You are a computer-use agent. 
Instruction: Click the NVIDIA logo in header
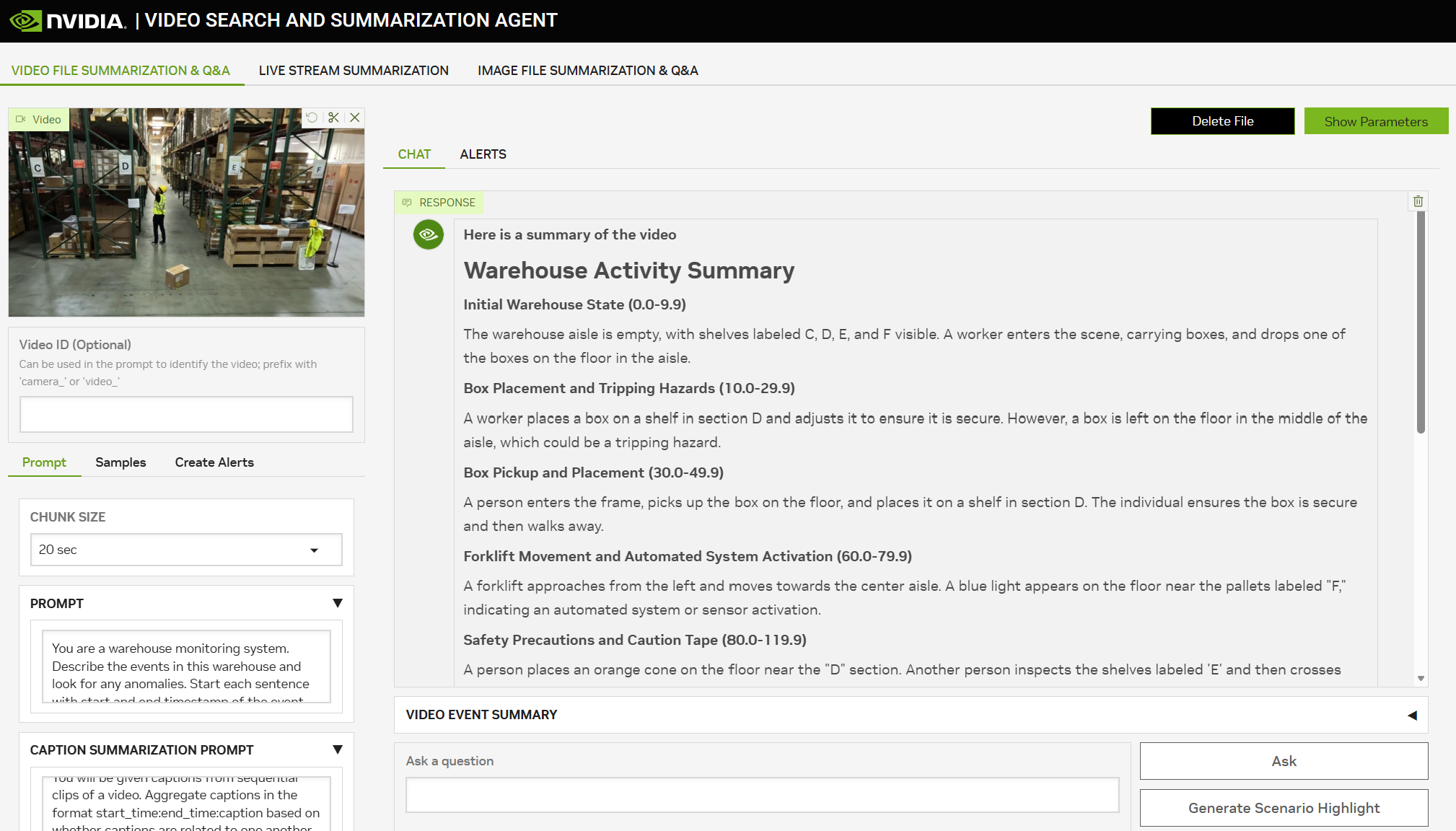tap(68, 20)
